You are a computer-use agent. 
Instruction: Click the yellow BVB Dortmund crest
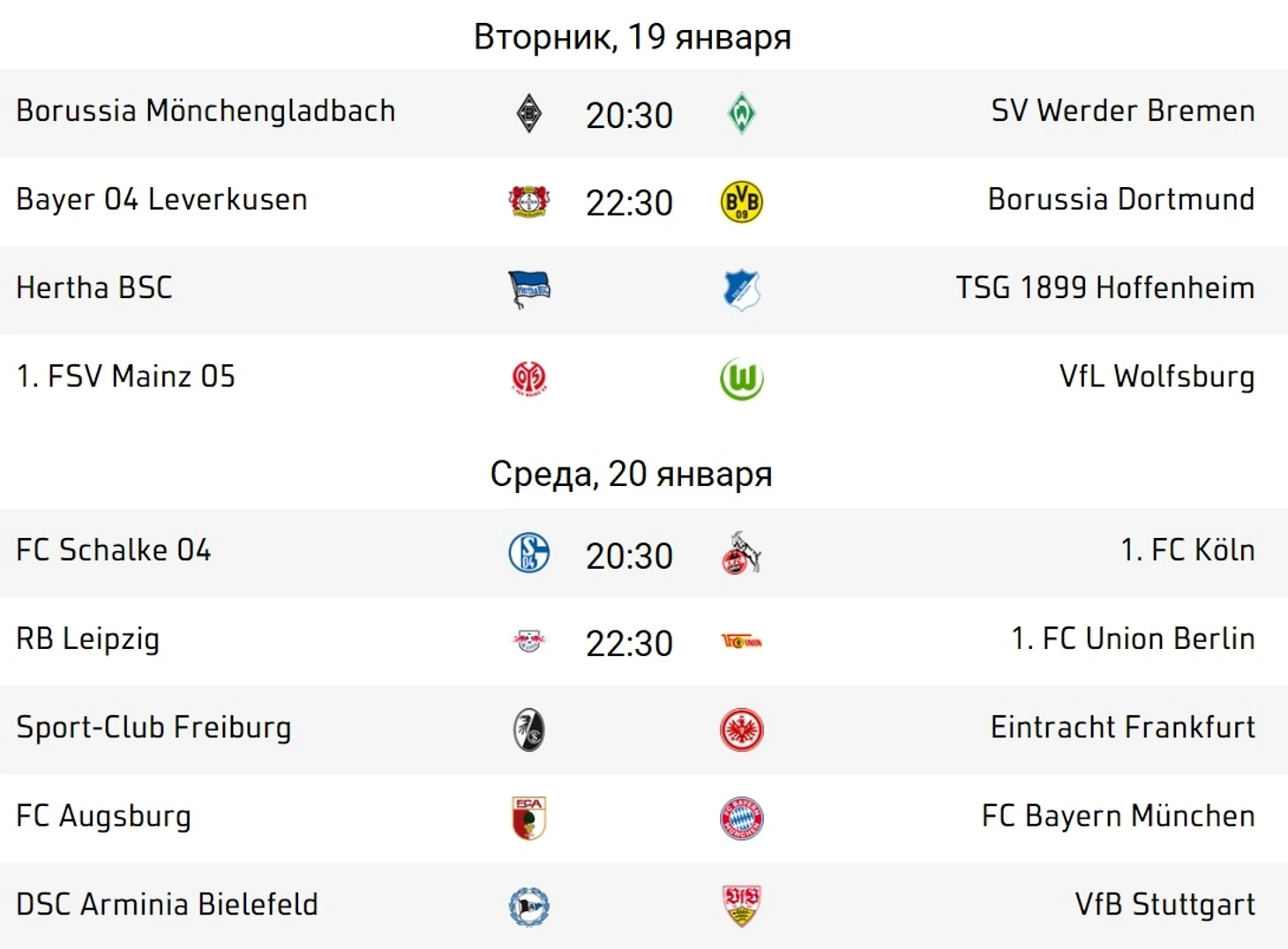point(741,202)
